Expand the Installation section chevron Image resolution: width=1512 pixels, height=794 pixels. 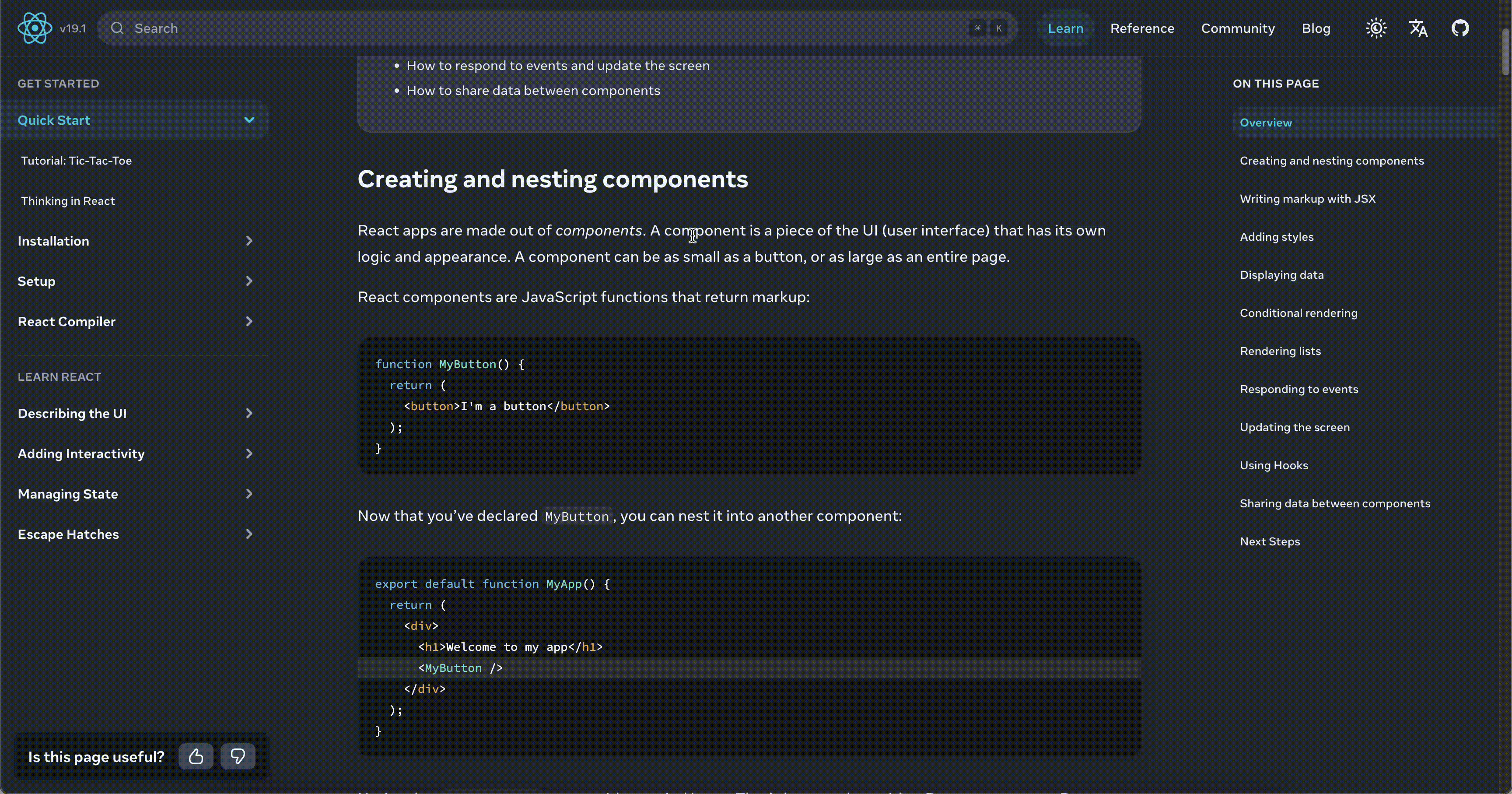point(249,241)
